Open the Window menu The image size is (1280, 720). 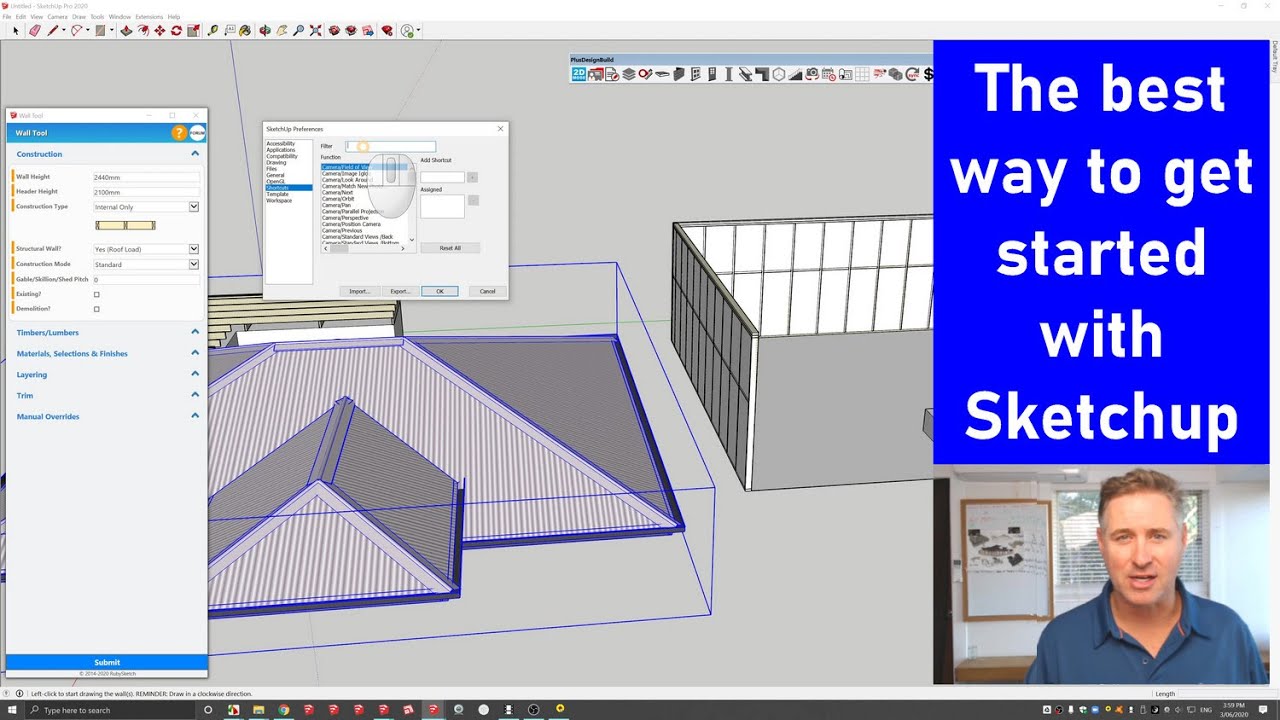pos(120,17)
